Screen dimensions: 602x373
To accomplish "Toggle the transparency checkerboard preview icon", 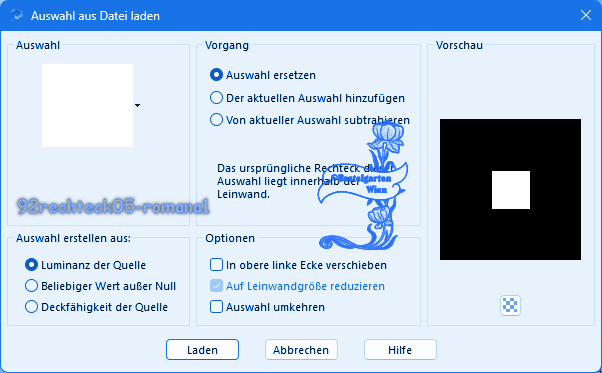I will (510, 305).
